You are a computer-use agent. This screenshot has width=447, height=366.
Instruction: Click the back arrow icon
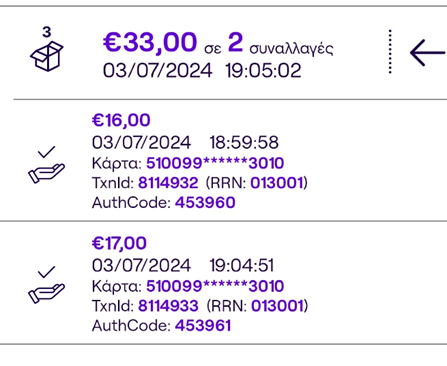point(428,53)
